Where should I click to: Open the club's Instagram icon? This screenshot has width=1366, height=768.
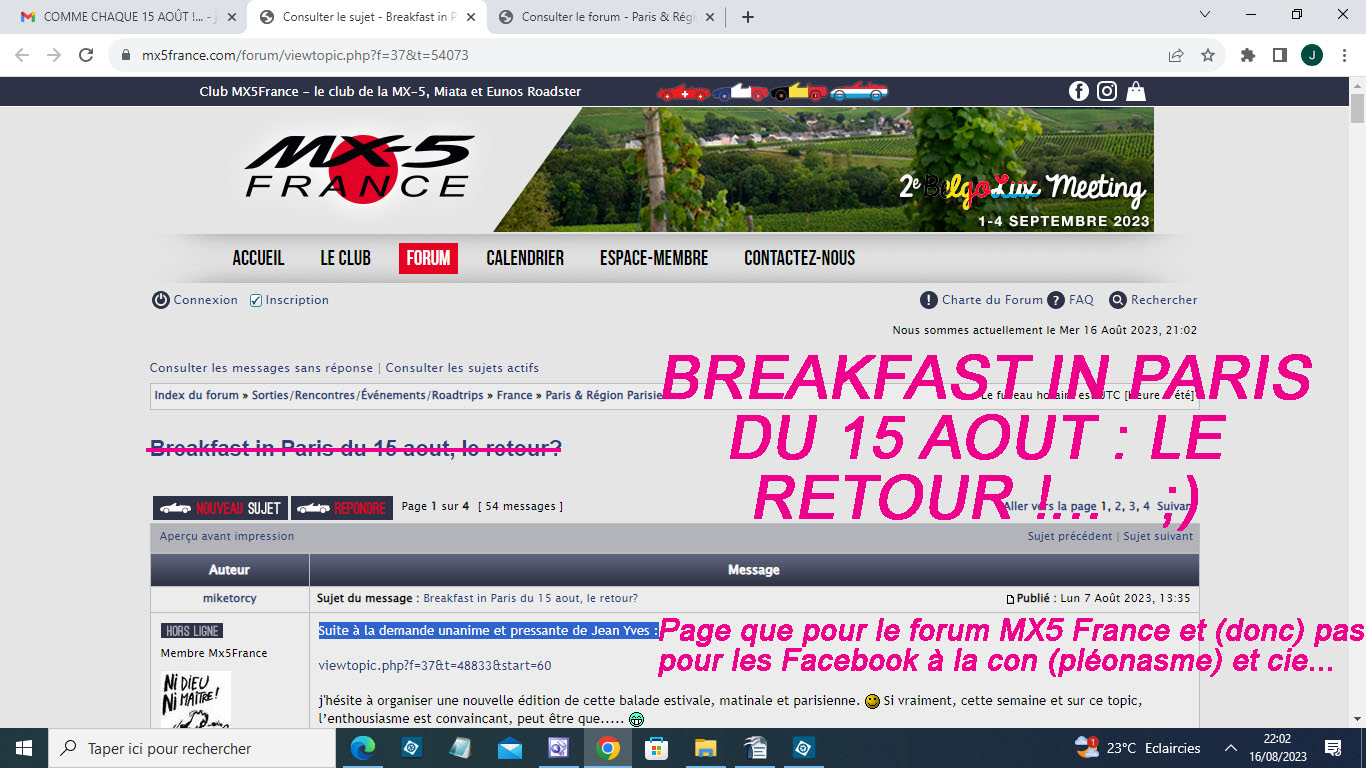coord(1107,91)
